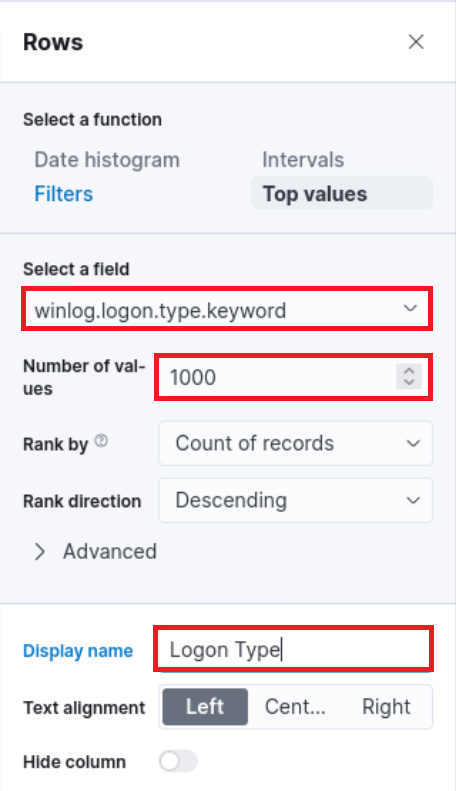Click the Rank by help question-mark icon

coord(101,441)
